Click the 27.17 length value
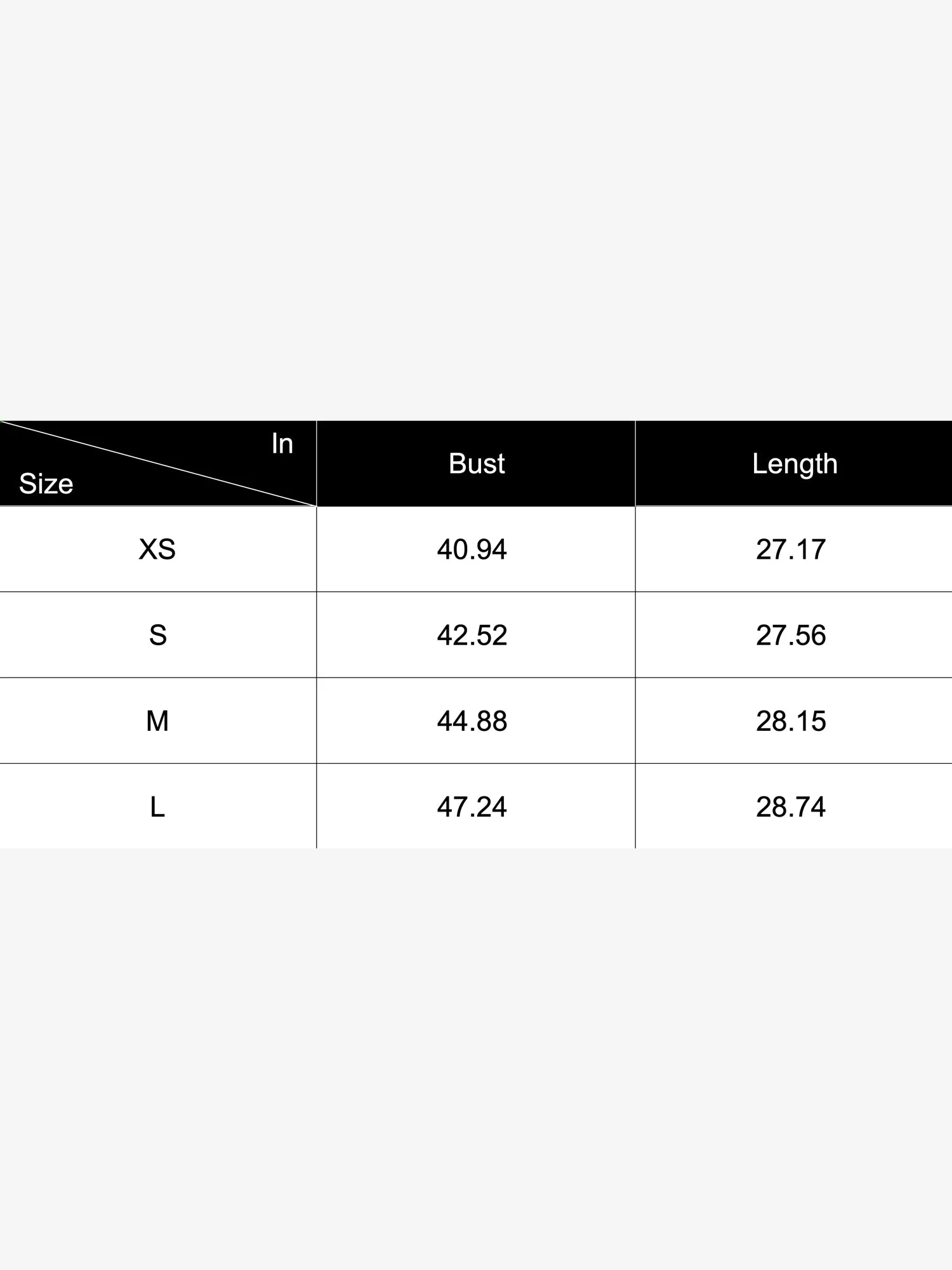This screenshot has width=952, height=1270. [791, 549]
